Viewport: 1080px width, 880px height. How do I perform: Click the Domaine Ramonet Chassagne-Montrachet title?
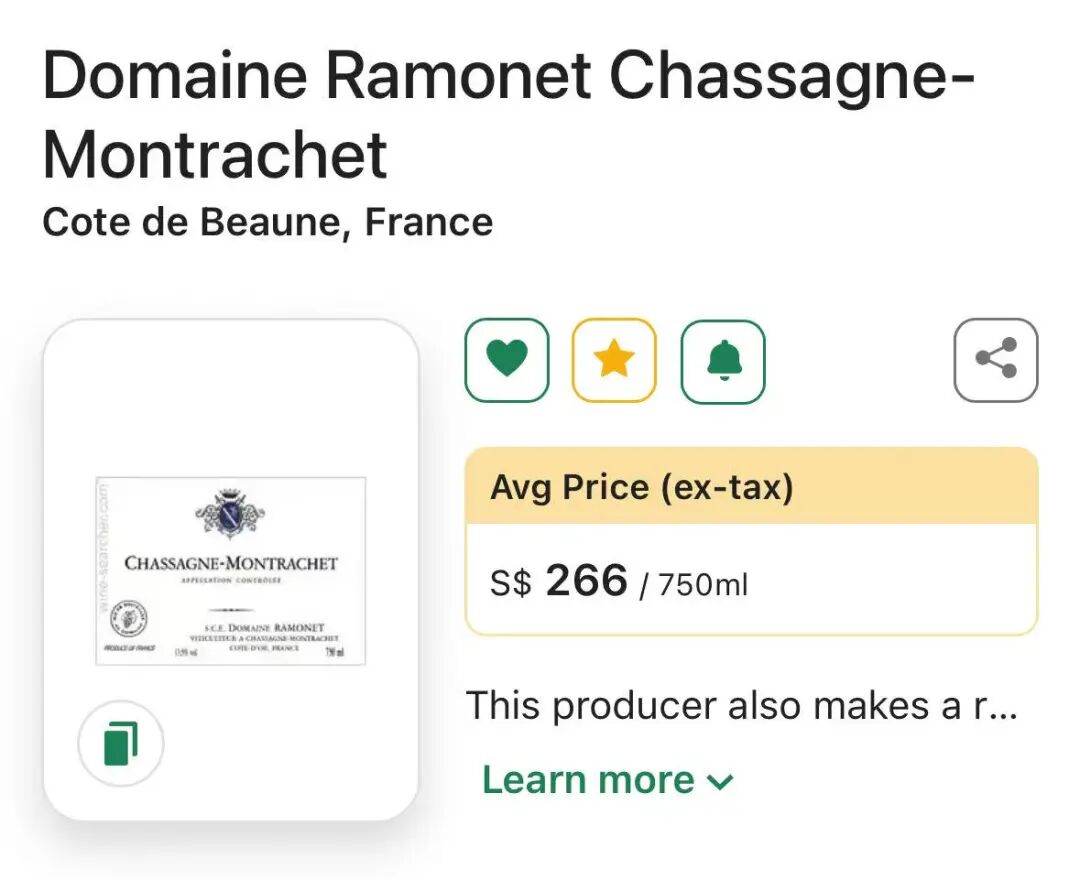click(508, 116)
